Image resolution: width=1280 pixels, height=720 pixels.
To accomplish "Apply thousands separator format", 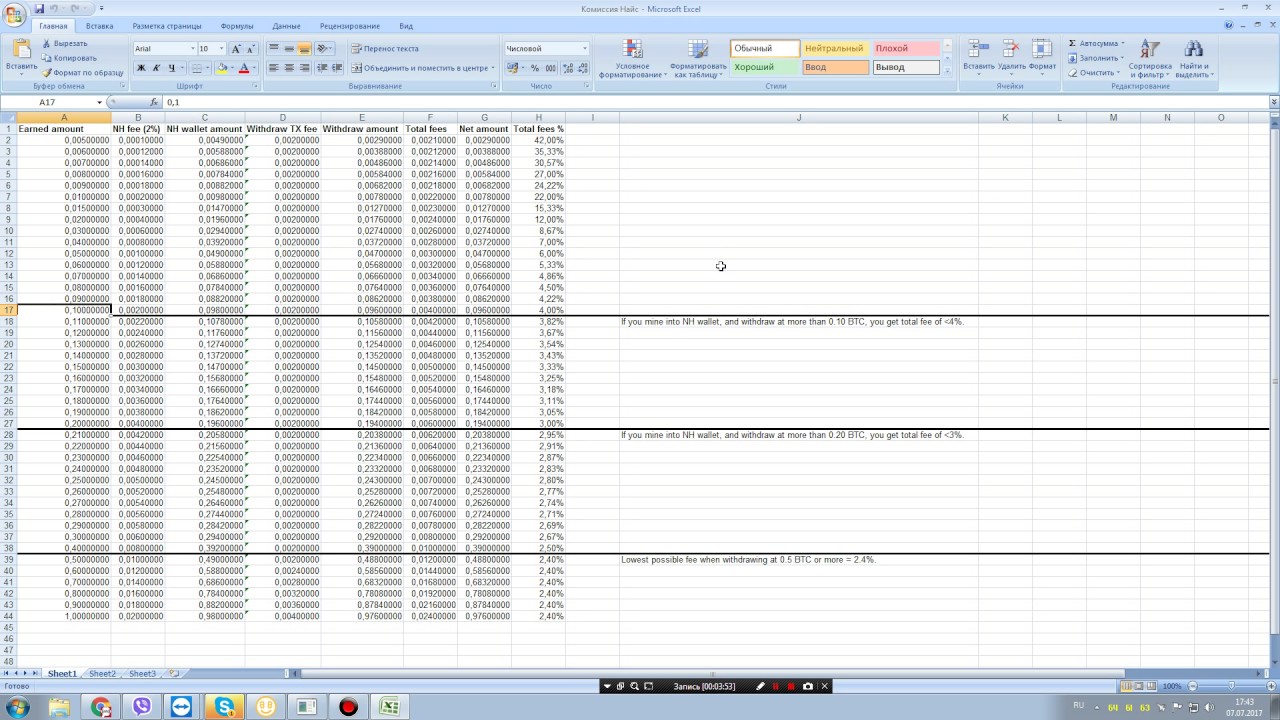I will coord(549,68).
